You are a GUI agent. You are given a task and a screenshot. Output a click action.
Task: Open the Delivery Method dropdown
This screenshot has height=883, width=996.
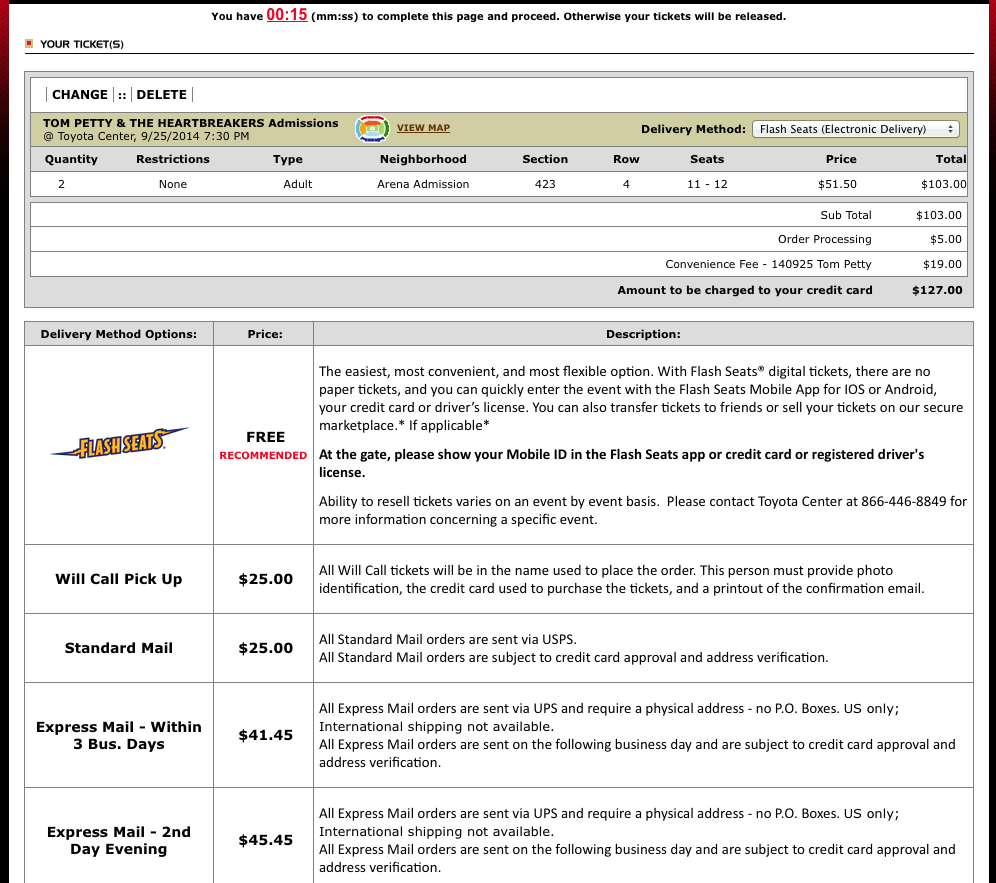855,129
